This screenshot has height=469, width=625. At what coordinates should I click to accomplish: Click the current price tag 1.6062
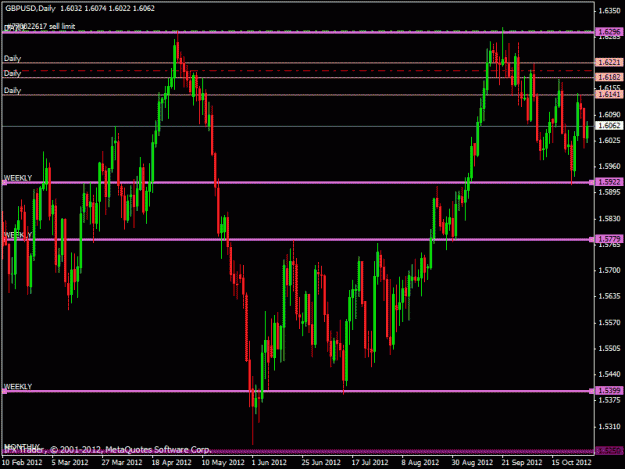pyautogui.click(x=609, y=126)
